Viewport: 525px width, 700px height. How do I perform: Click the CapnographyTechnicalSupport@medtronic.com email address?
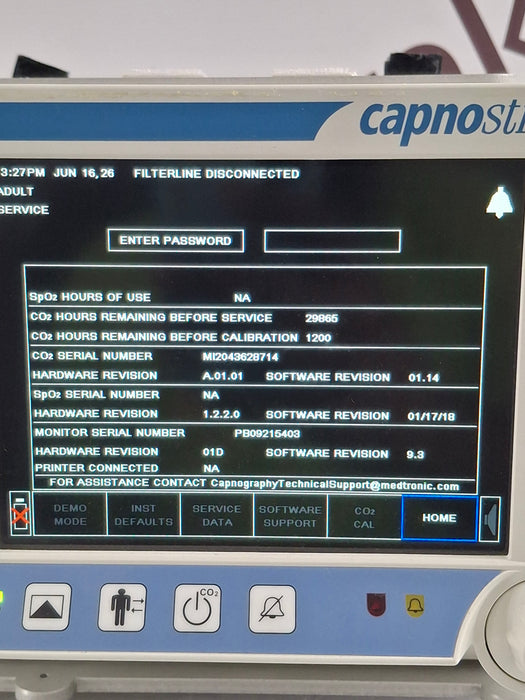click(335, 485)
